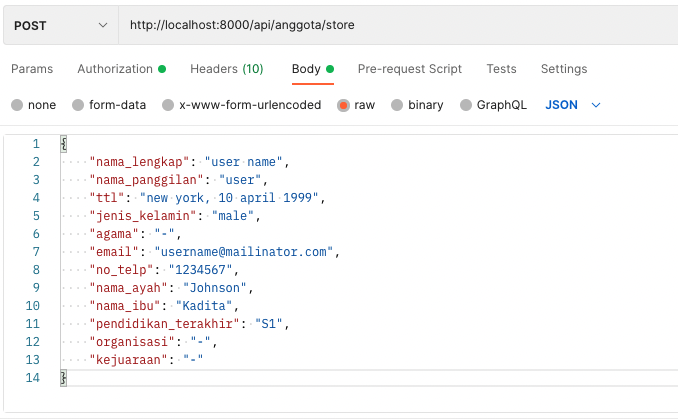This screenshot has height=419, width=678.
Task: Click line number 10 in the gutter
Action: pyautogui.click(x=32, y=306)
